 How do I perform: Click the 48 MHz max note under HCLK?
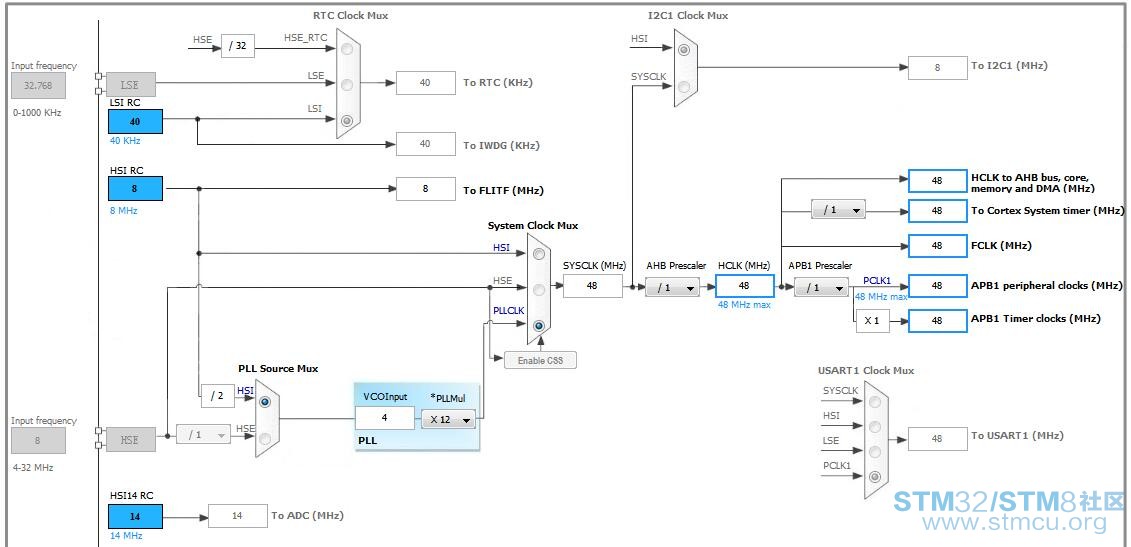pos(744,305)
